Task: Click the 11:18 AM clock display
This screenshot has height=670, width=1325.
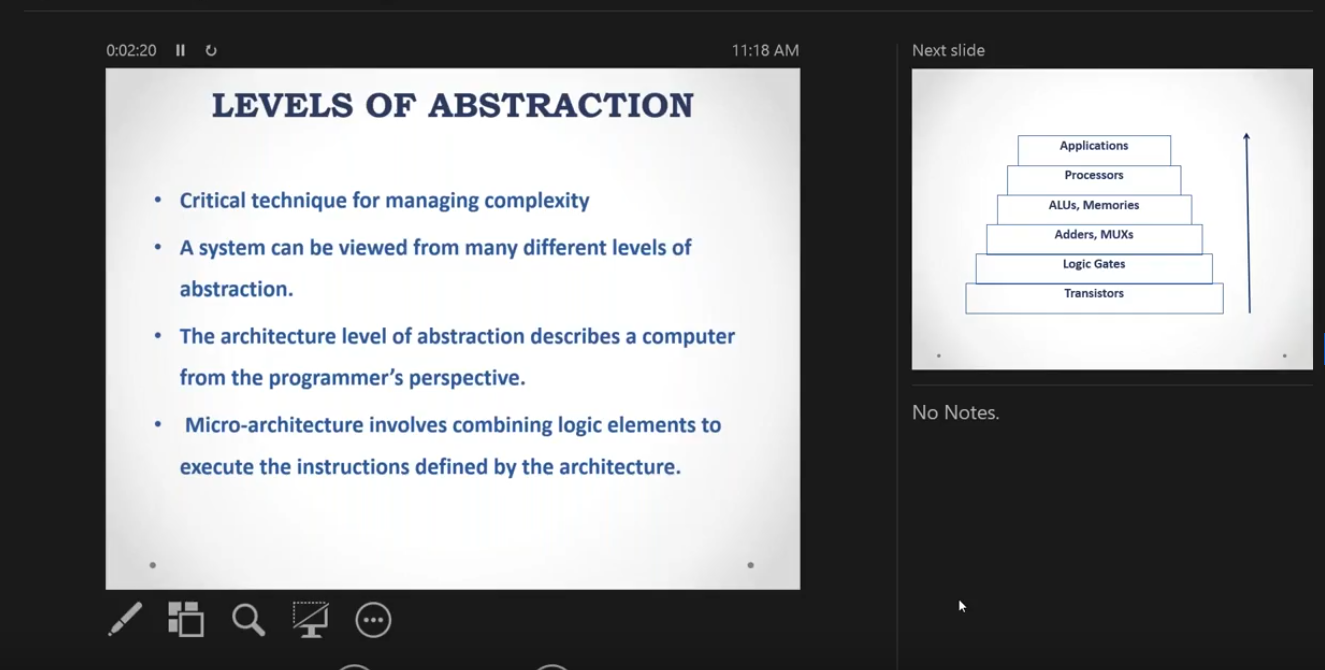Action: pyautogui.click(x=765, y=50)
